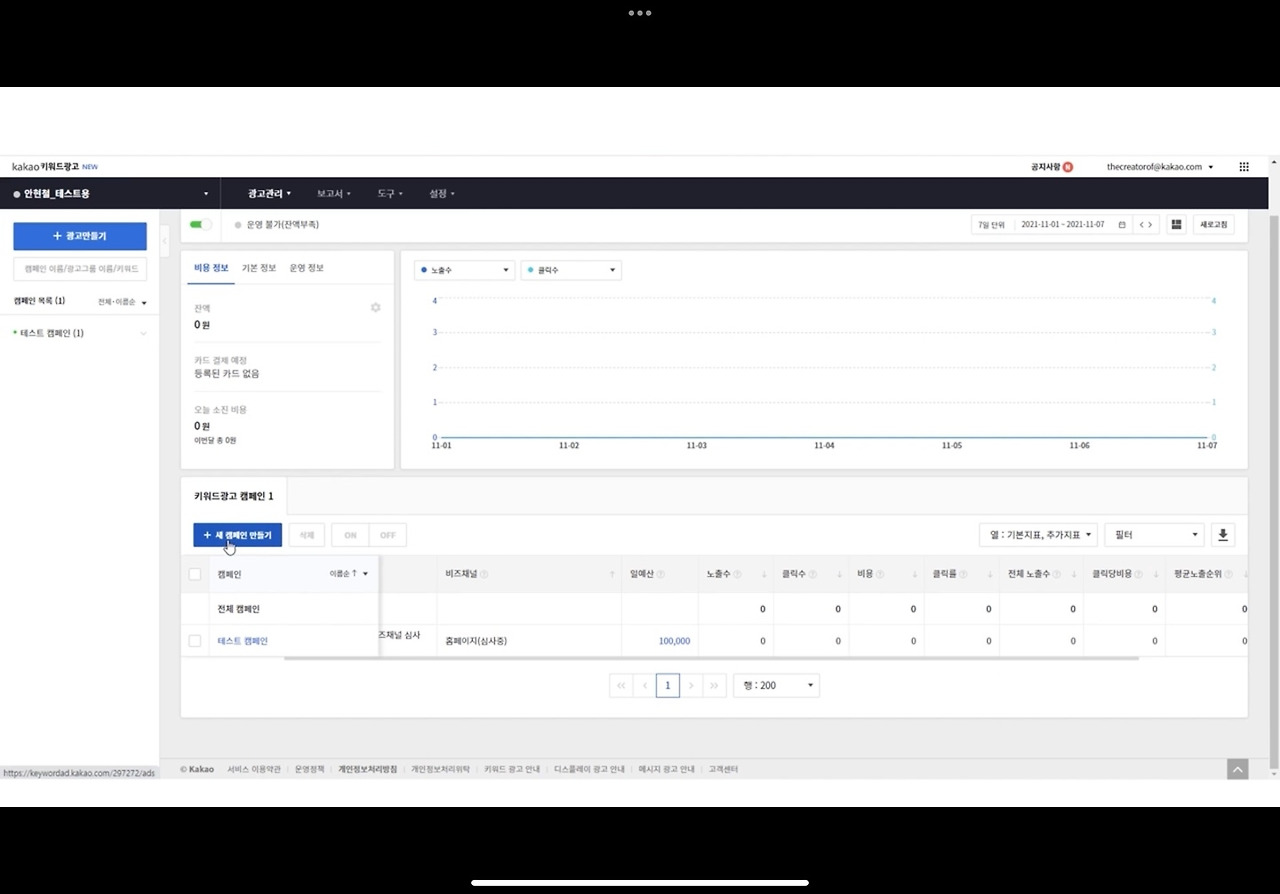Open the 노출수 metric dropdown
1280x894 pixels.
tap(465, 270)
